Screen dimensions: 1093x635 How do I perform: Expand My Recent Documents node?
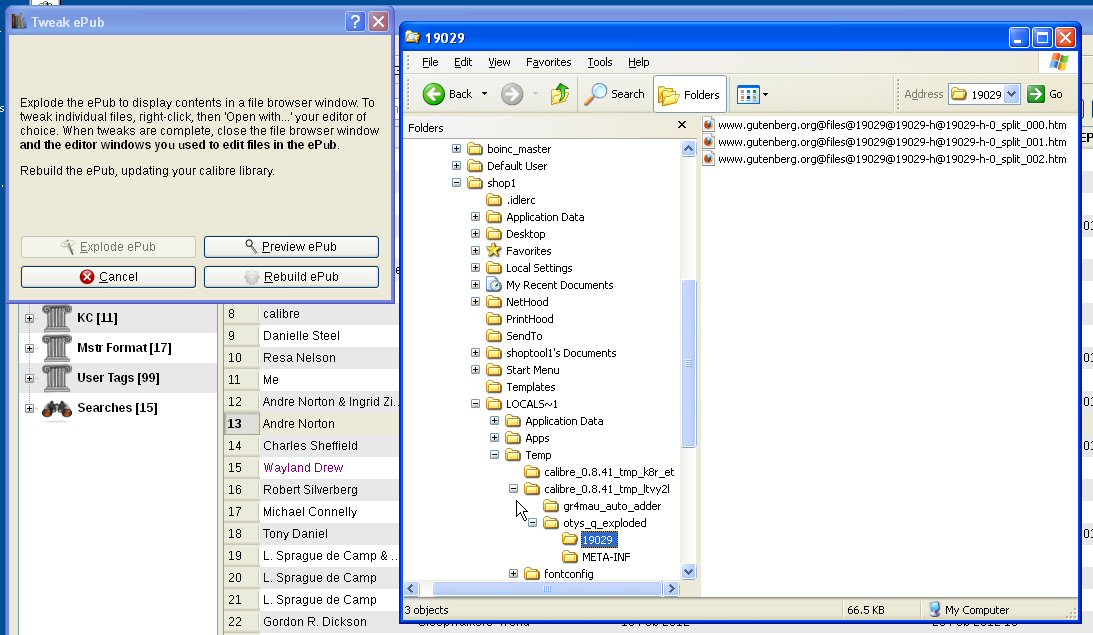click(475, 284)
